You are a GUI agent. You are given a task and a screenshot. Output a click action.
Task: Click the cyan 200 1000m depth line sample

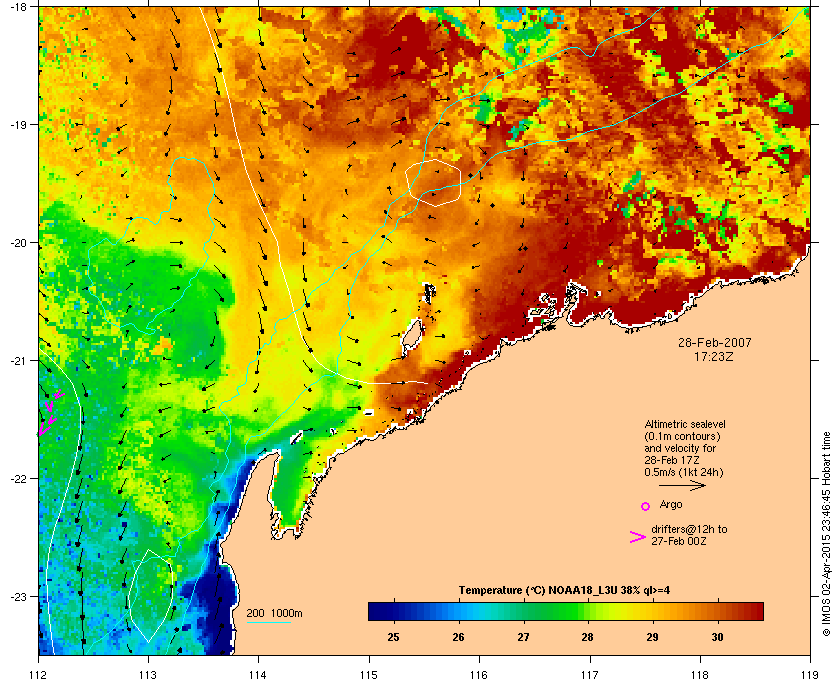(269, 623)
